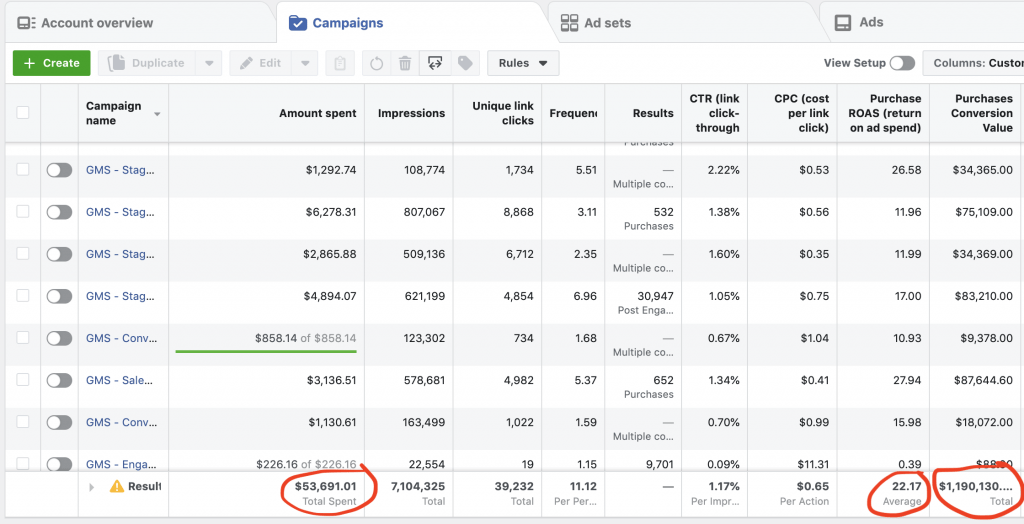Open the GMS - Sale campaign link
The width and height of the screenshot is (1024, 524).
pos(118,380)
